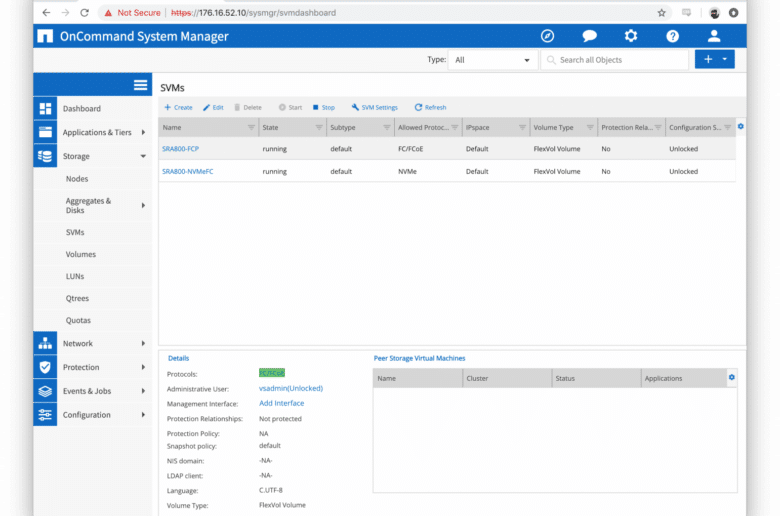Click the NetApp logo icon
The width and height of the screenshot is (780, 516).
45,36
